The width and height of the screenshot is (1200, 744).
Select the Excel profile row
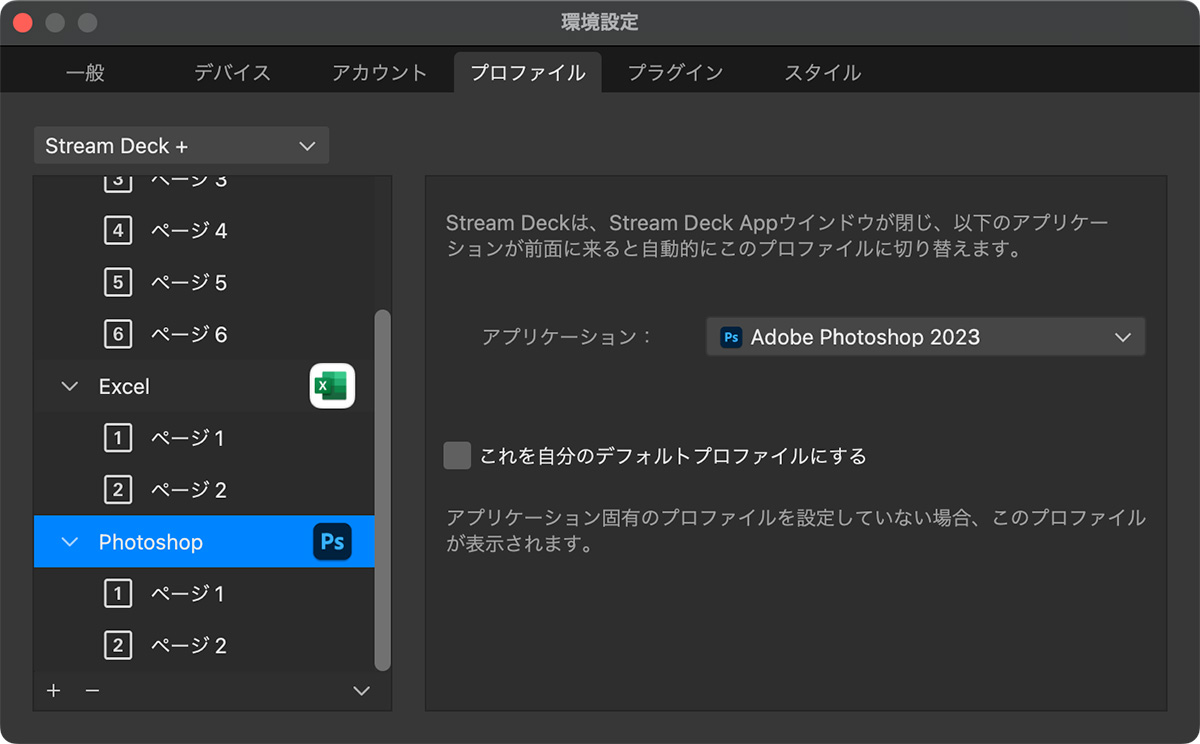[x=204, y=386]
